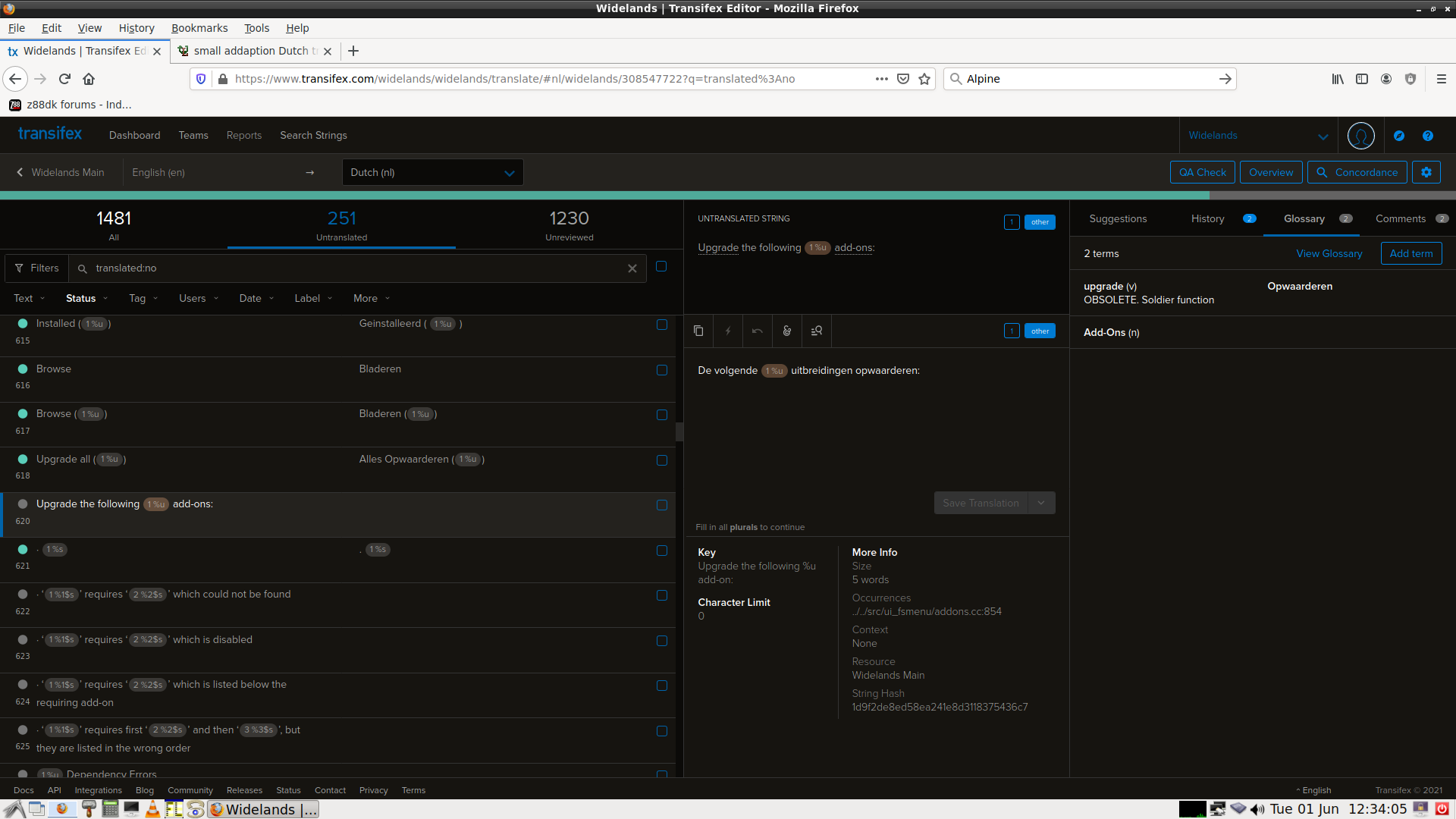The height and width of the screenshot is (819, 1456).
Task: Expand the Save Translation options arrow
Action: pyautogui.click(x=1041, y=503)
